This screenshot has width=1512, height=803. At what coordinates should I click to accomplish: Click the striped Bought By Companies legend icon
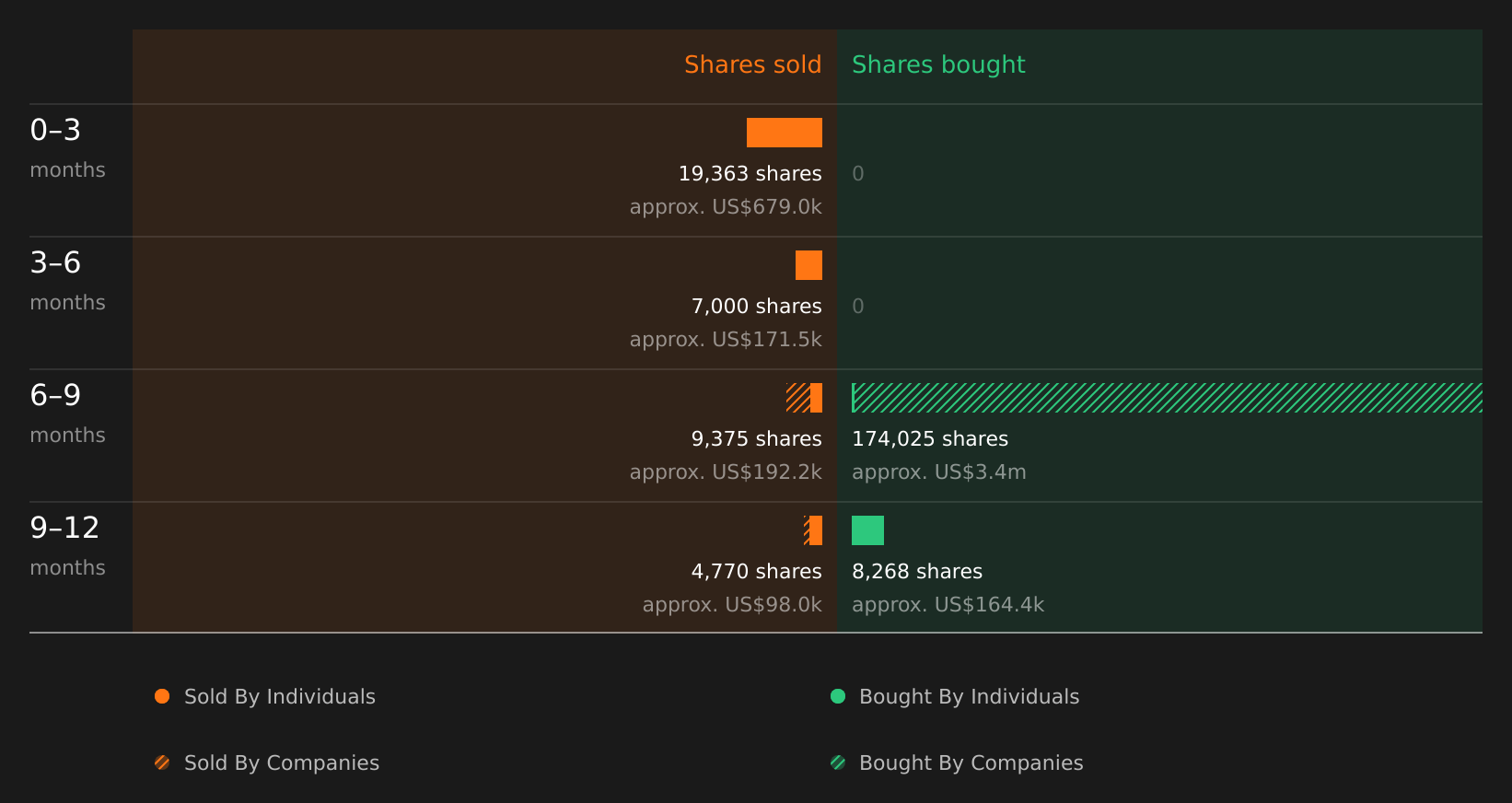tap(838, 762)
